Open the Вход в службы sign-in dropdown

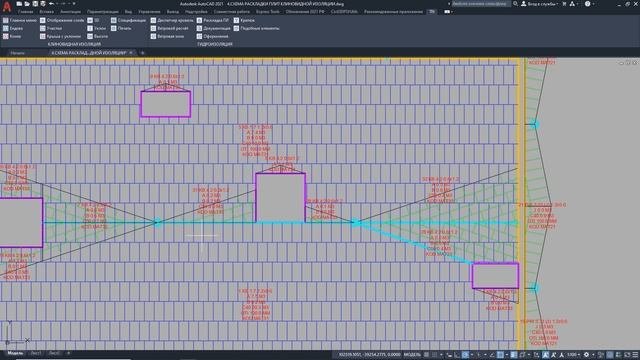click(x=539, y=4)
